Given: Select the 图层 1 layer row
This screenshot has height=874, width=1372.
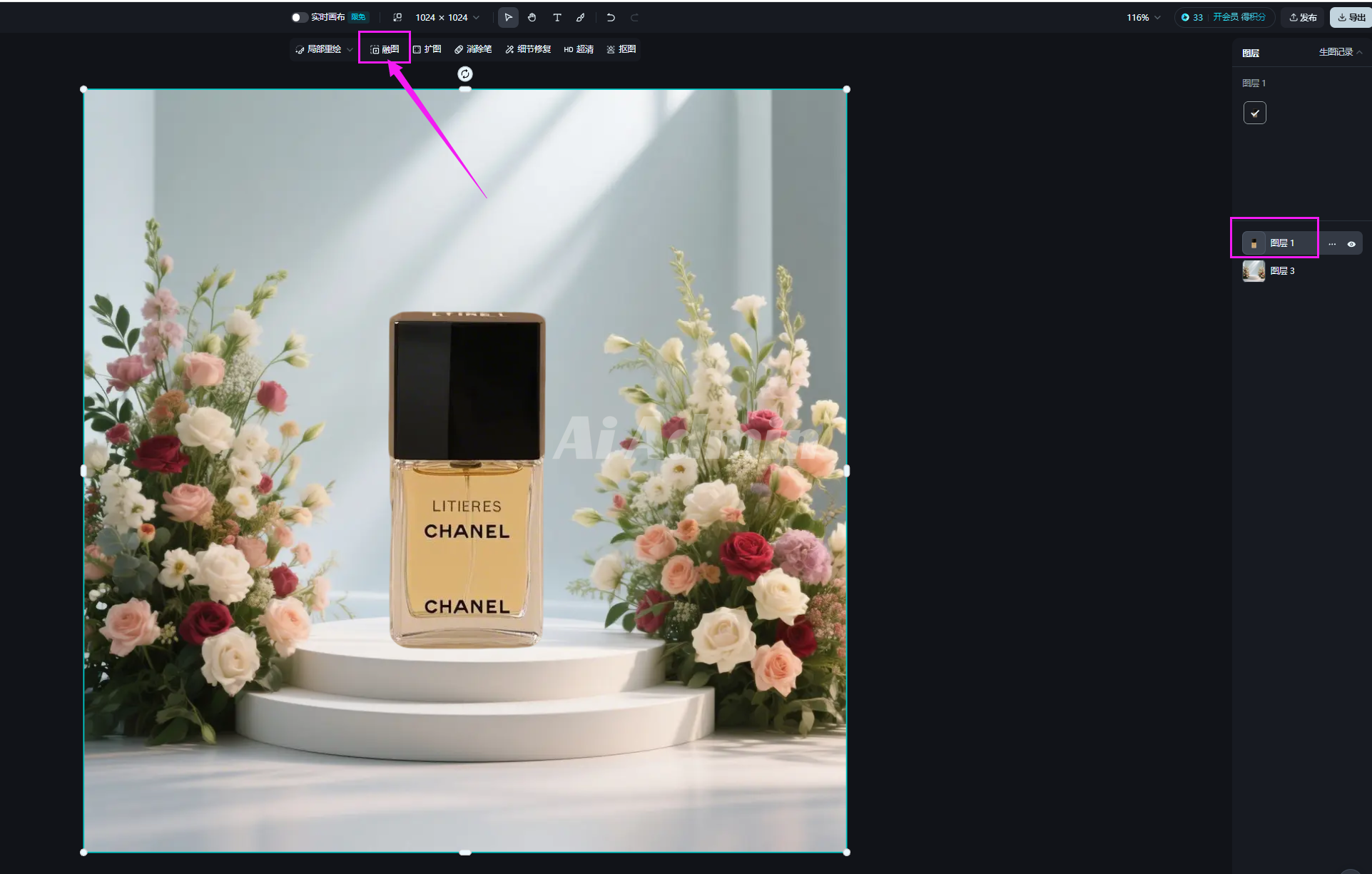Looking at the screenshot, I should (x=1302, y=243).
